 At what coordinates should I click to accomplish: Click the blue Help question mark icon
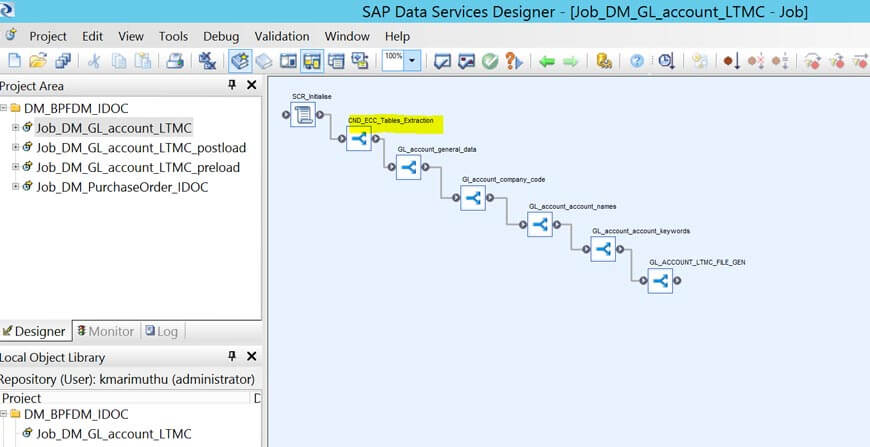tap(636, 61)
